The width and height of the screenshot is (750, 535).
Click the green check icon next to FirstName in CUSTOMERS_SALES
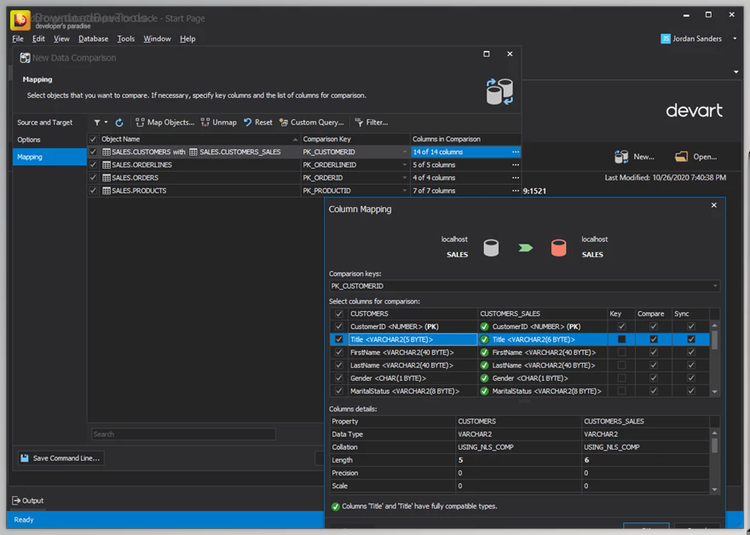click(x=485, y=353)
